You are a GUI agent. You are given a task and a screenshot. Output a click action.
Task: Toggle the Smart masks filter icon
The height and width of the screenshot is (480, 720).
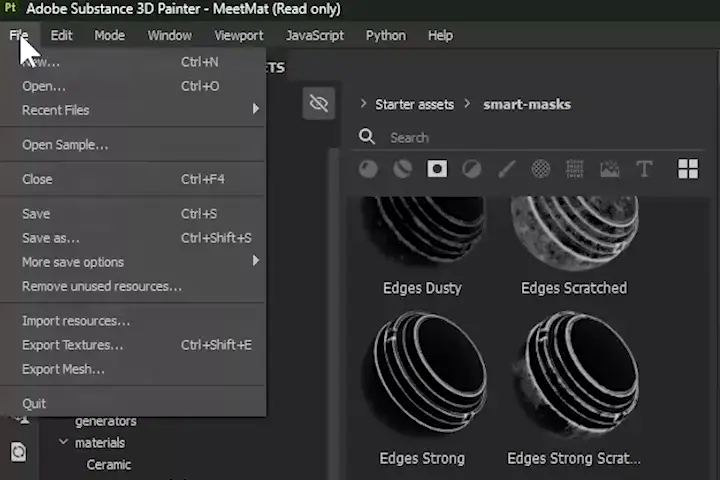coord(437,169)
